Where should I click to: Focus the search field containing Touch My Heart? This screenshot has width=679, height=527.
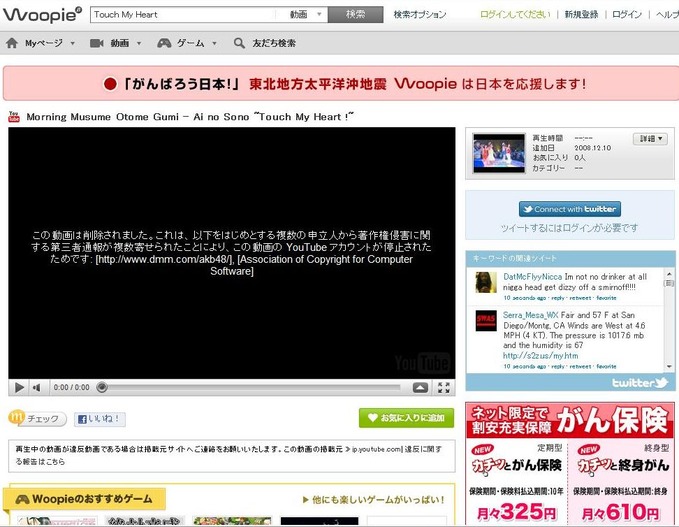[183, 14]
